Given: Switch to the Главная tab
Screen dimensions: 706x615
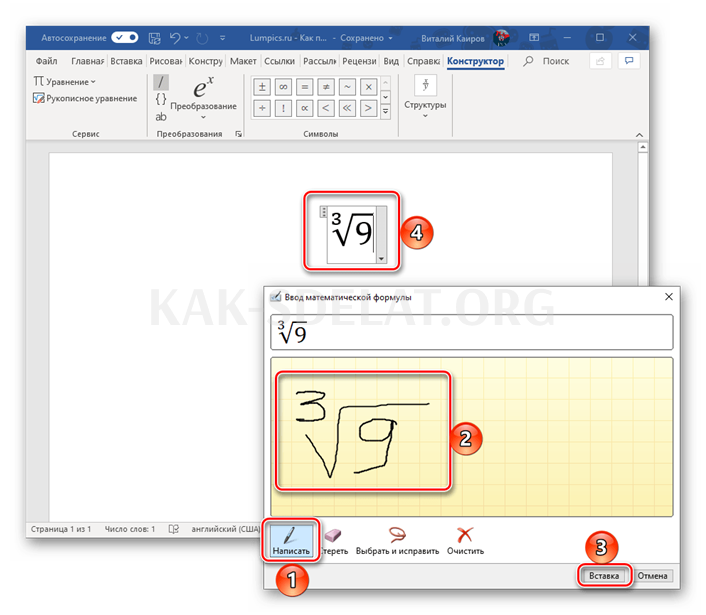Looking at the screenshot, I should 87,61.
